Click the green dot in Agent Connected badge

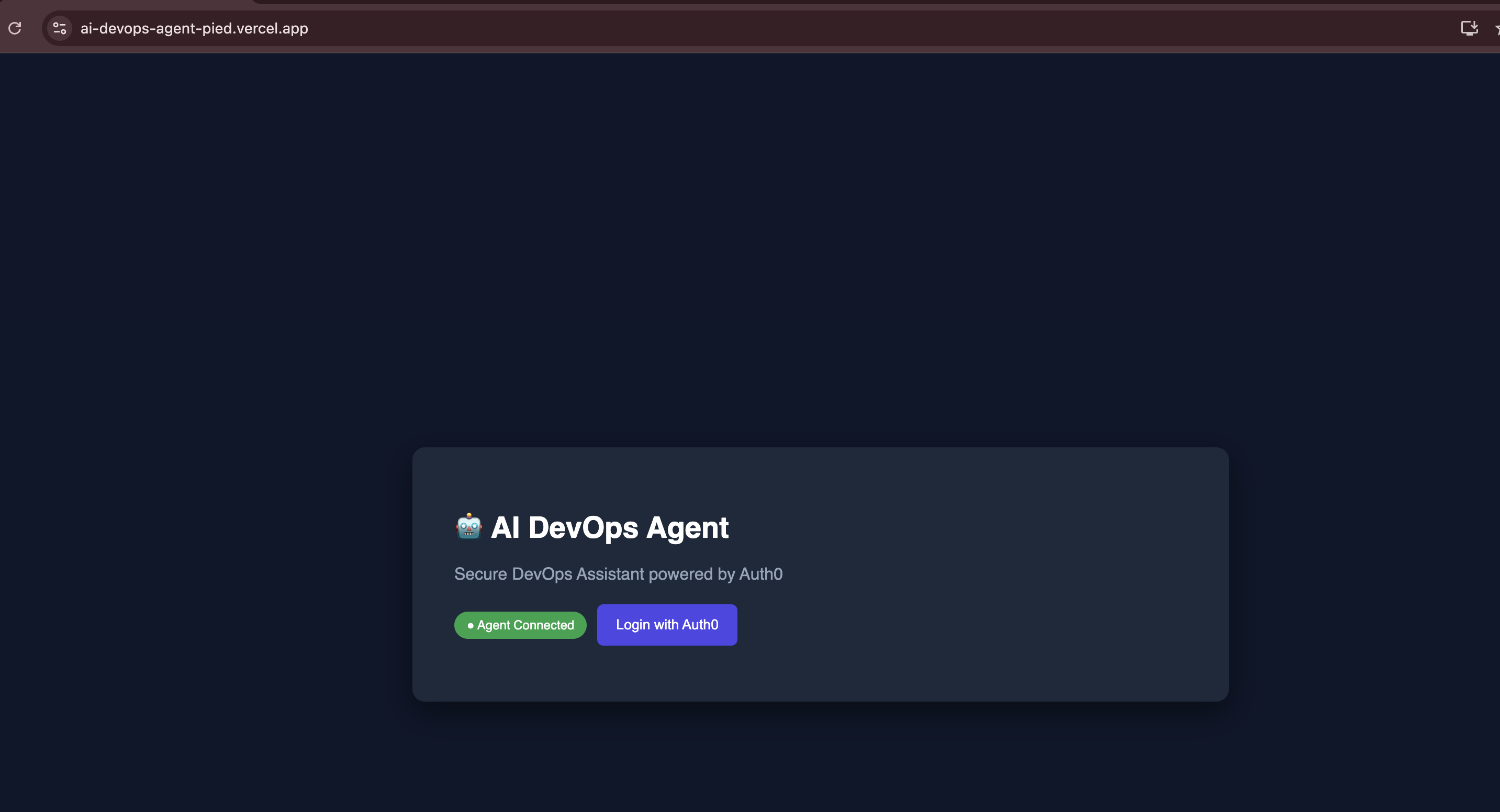(471, 626)
